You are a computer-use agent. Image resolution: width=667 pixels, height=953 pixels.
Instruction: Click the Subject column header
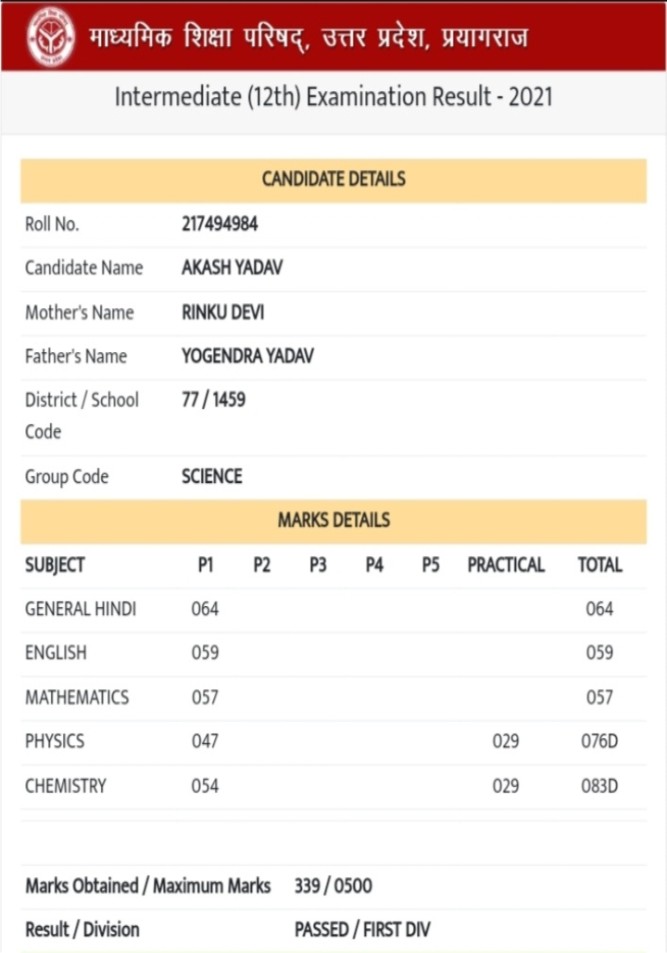(x=55, y=565)
